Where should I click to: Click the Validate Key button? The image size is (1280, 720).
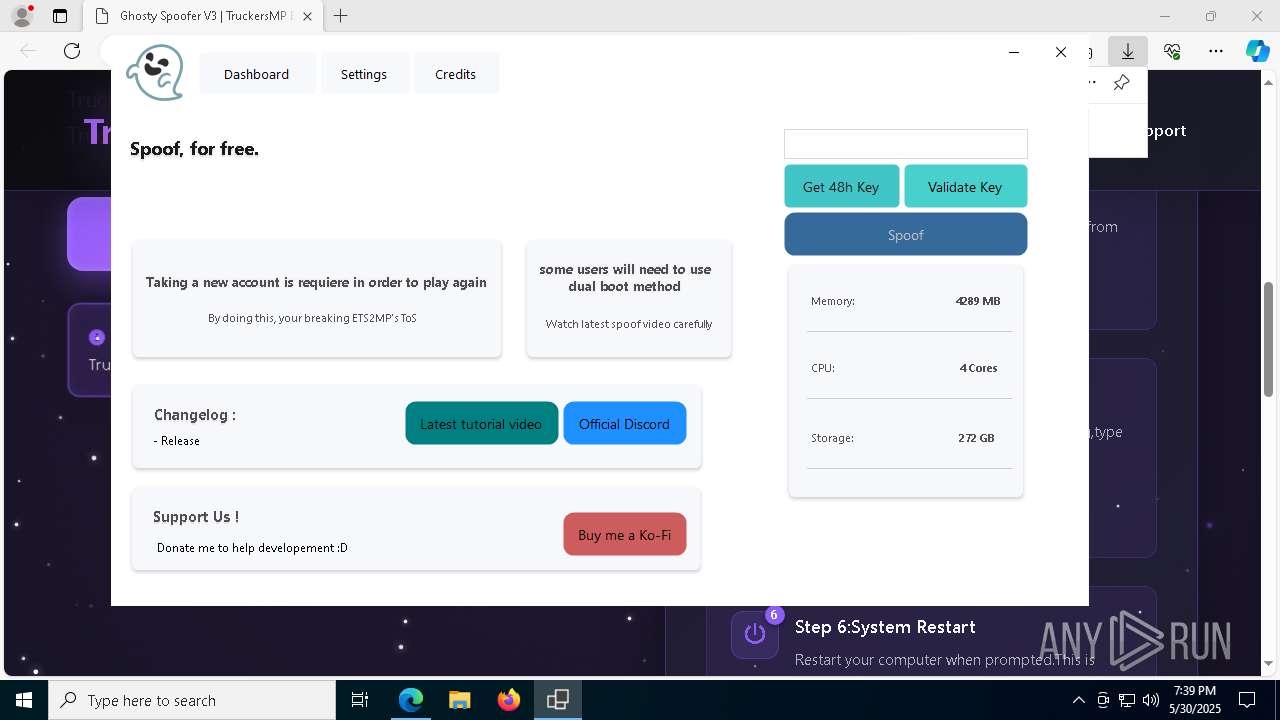965,187
